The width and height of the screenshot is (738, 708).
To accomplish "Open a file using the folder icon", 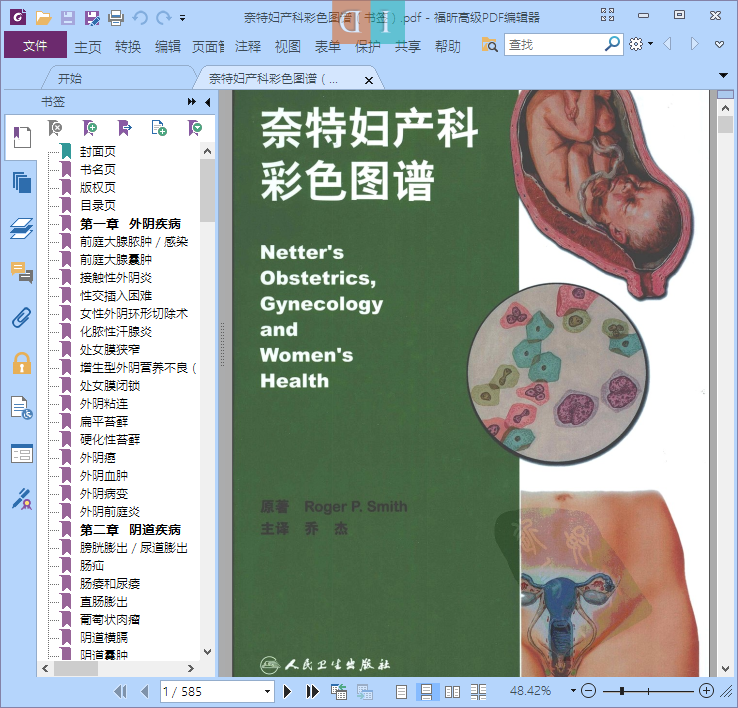I will [43, 18].
